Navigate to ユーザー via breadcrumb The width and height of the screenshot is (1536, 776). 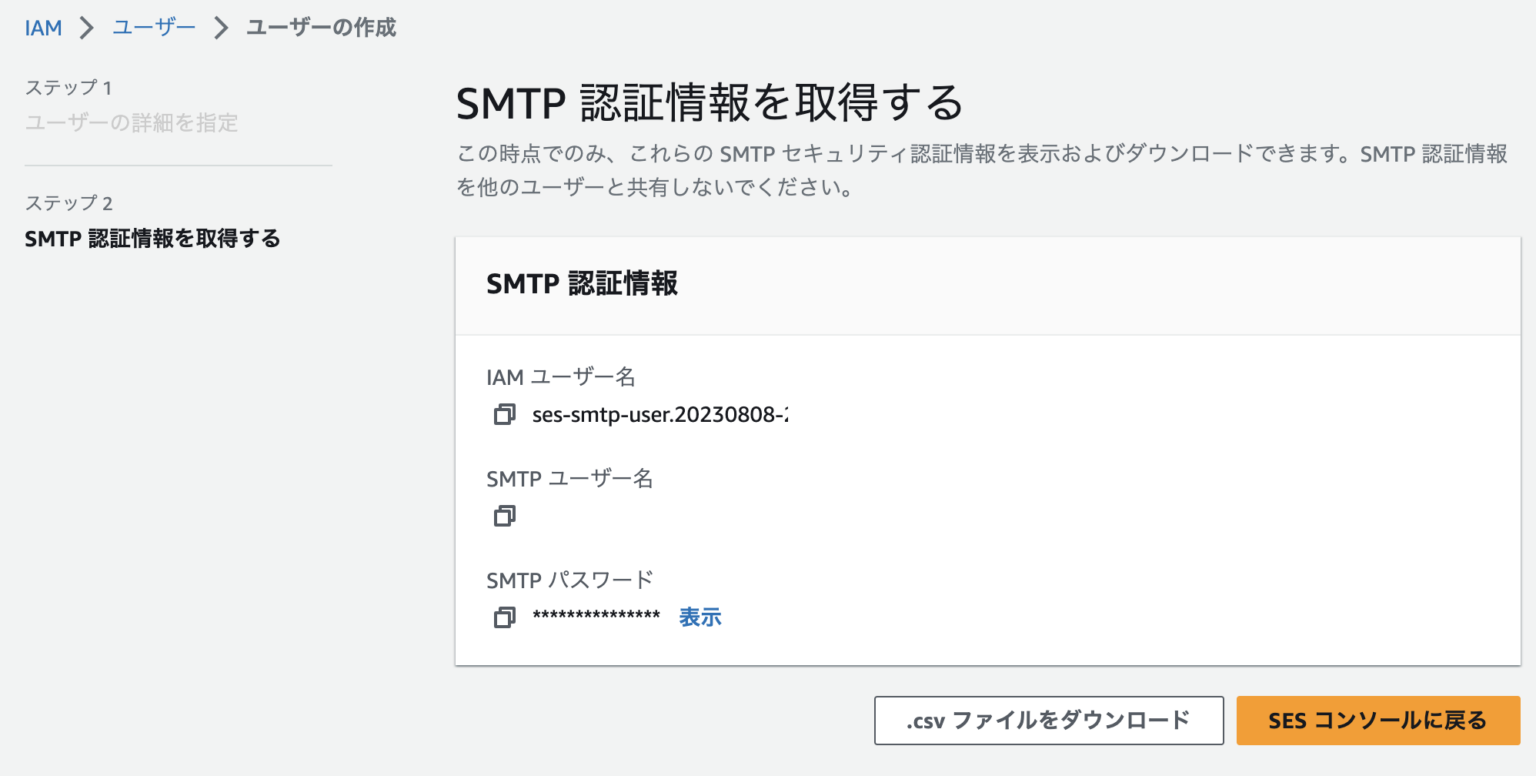pos(153,27)
